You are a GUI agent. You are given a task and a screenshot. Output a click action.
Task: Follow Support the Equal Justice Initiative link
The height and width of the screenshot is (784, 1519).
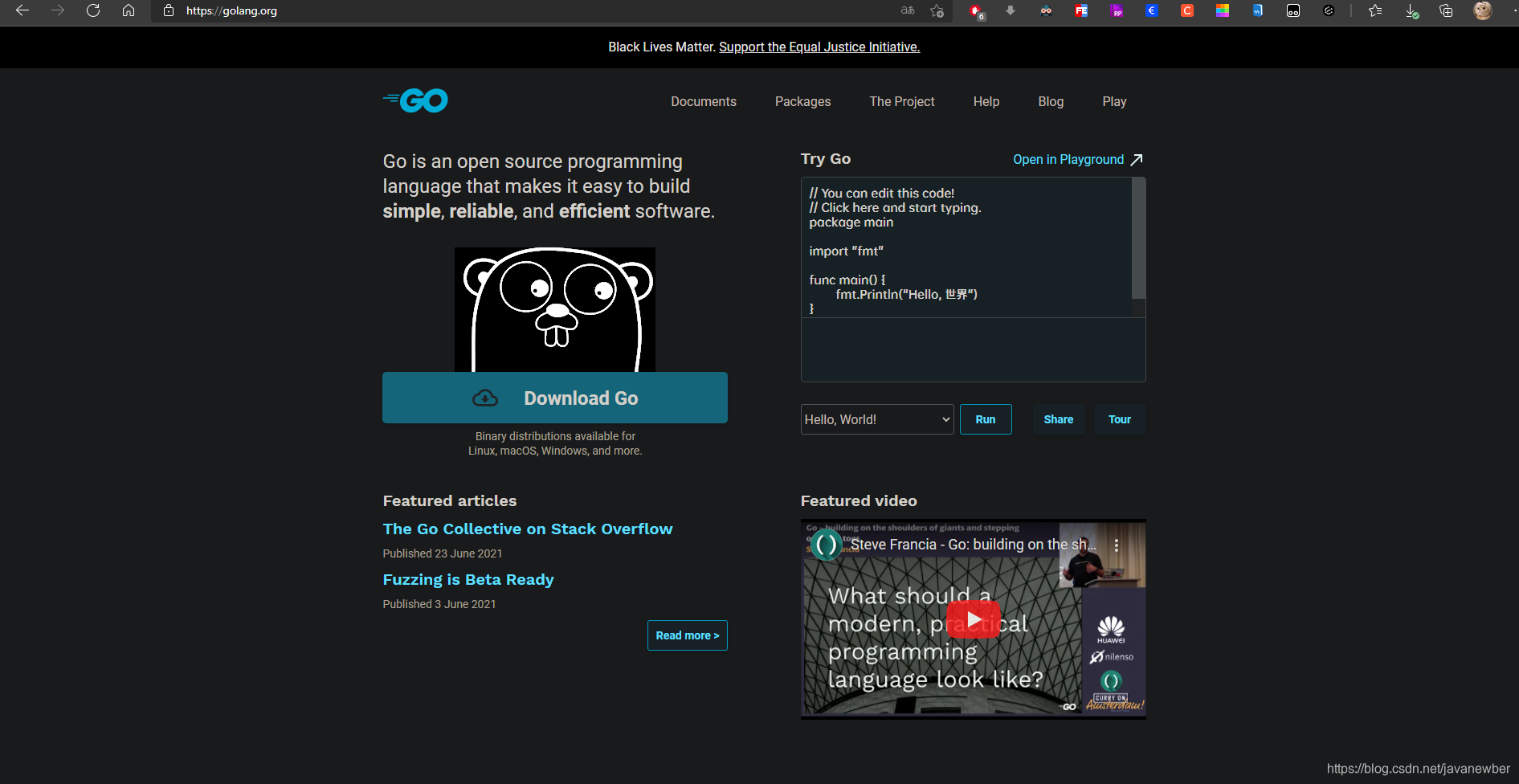pyautogui.click(x=819, y=47)
